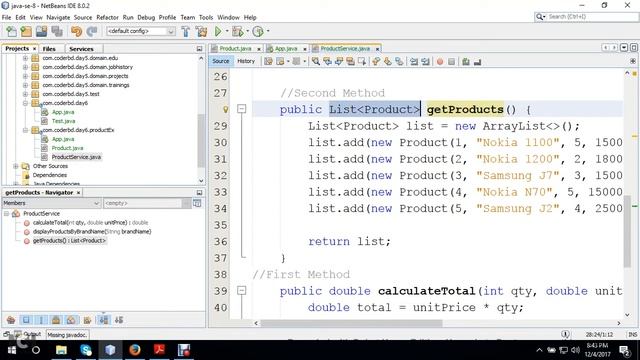Switch to the Product.java editor tab

click(x=235, y=49)
